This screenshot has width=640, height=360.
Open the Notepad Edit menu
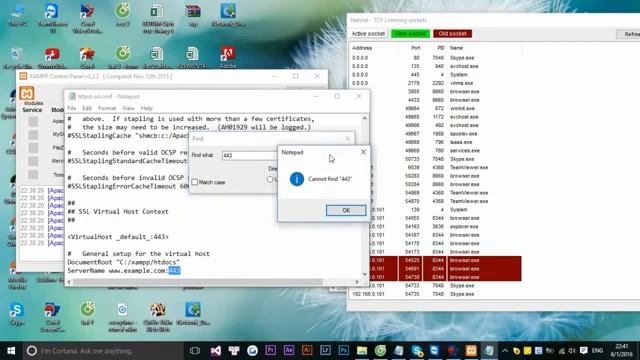(x=87, y=108)
